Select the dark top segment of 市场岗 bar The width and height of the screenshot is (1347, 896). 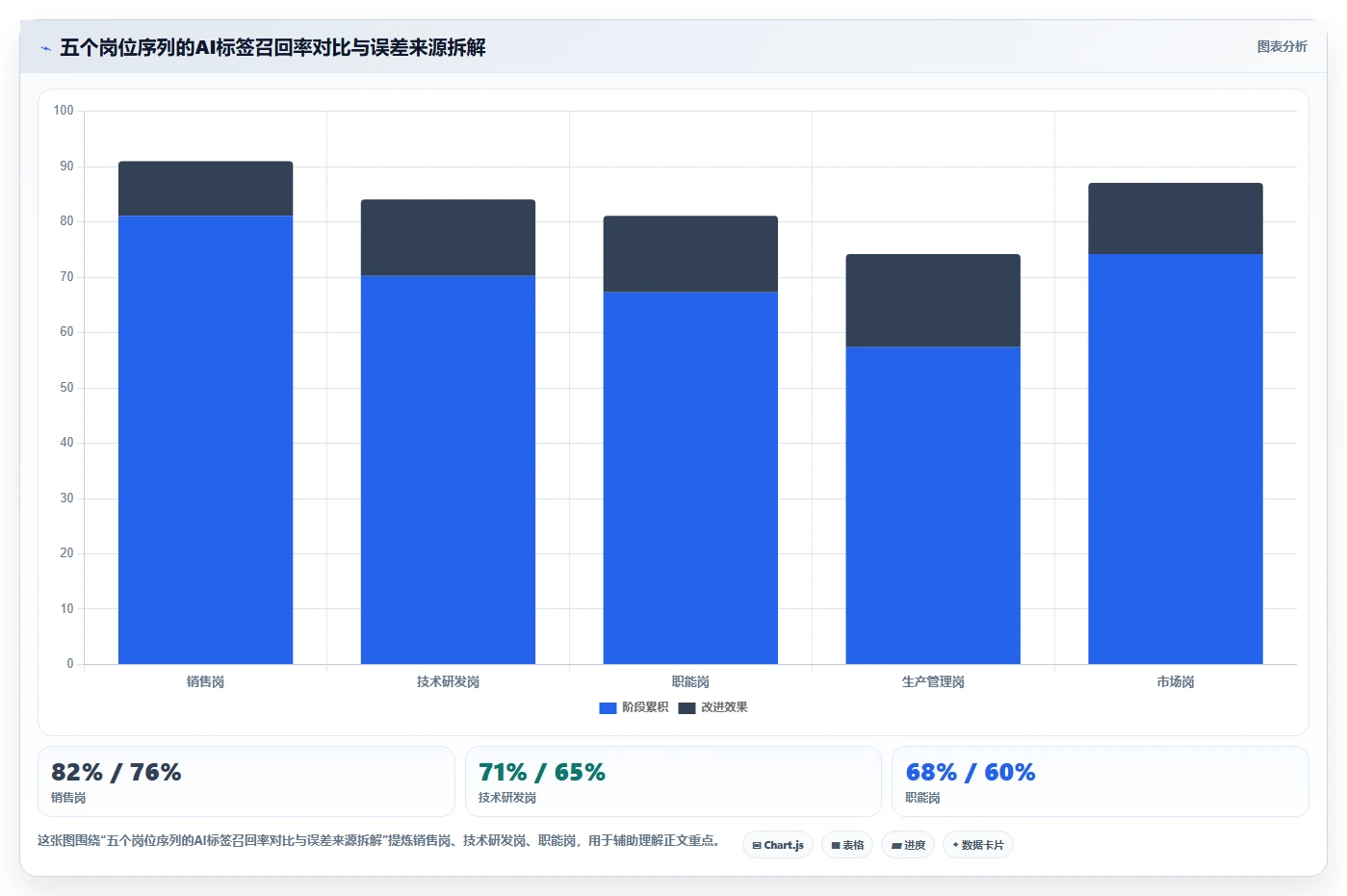1176,218
